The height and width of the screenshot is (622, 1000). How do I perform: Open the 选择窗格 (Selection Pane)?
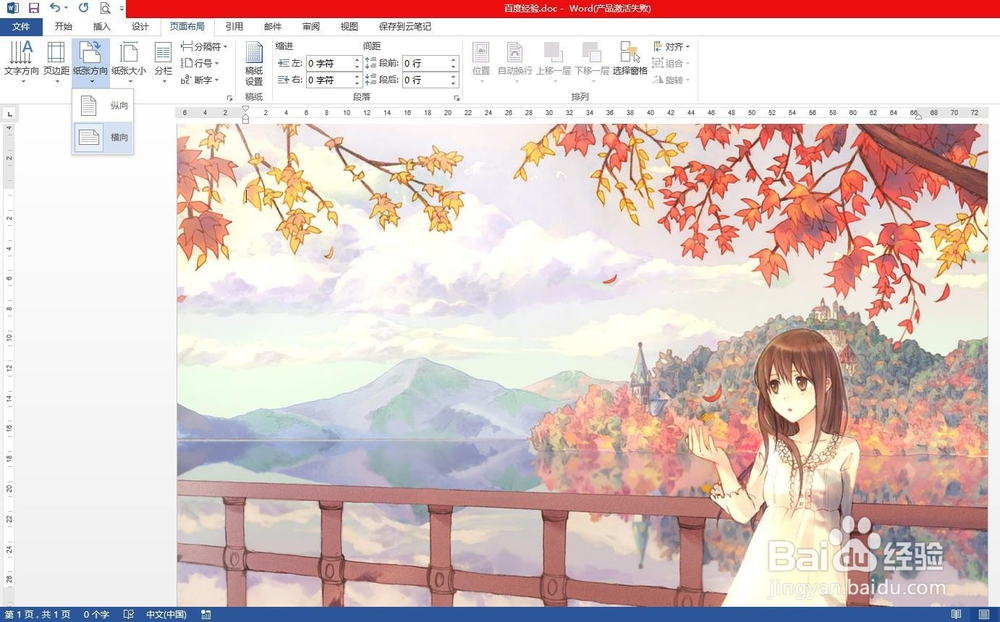tap(629, 59)
